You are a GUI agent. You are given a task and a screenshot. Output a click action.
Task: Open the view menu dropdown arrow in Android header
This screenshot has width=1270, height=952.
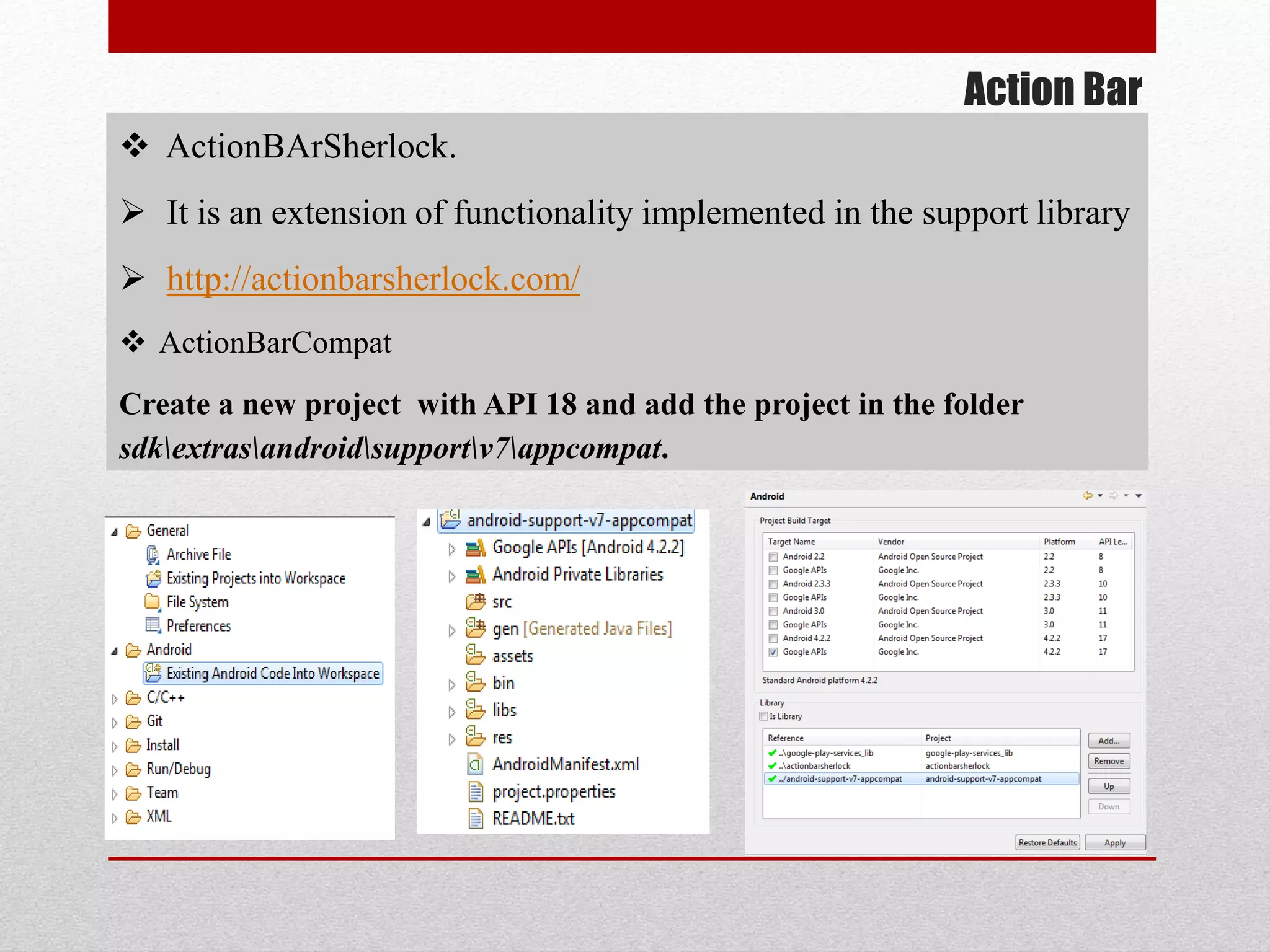pos(1139,496)
